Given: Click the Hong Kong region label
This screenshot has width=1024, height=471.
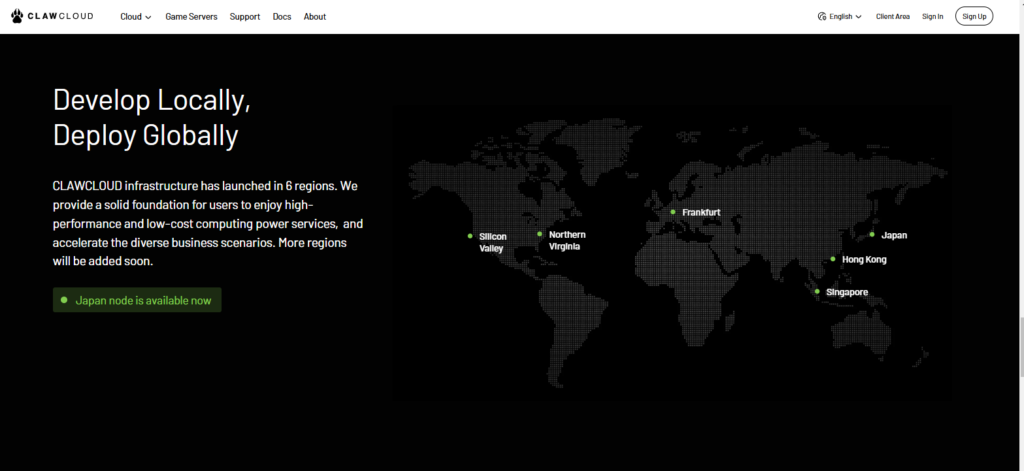Looking at the screenshot, I should pyautogui.click(x=864, y=260).
